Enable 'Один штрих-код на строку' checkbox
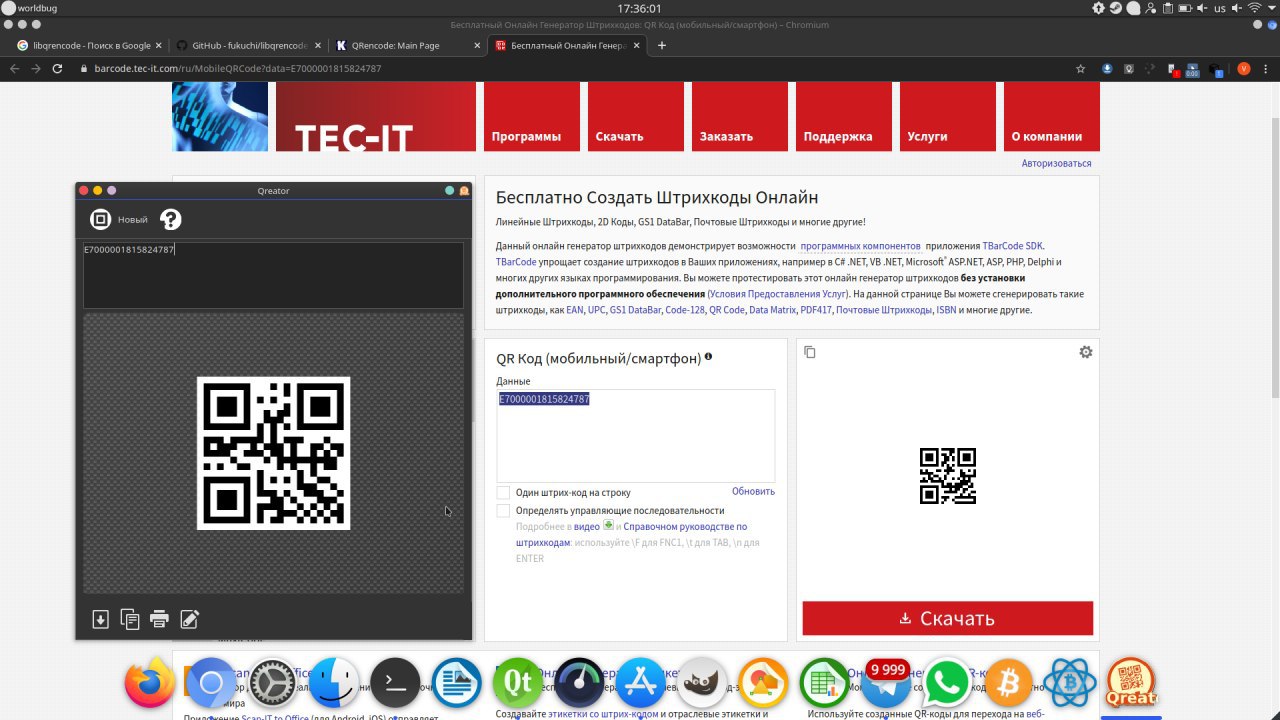The width and height of the screenshot is (1280, 720). pos(503,493)
